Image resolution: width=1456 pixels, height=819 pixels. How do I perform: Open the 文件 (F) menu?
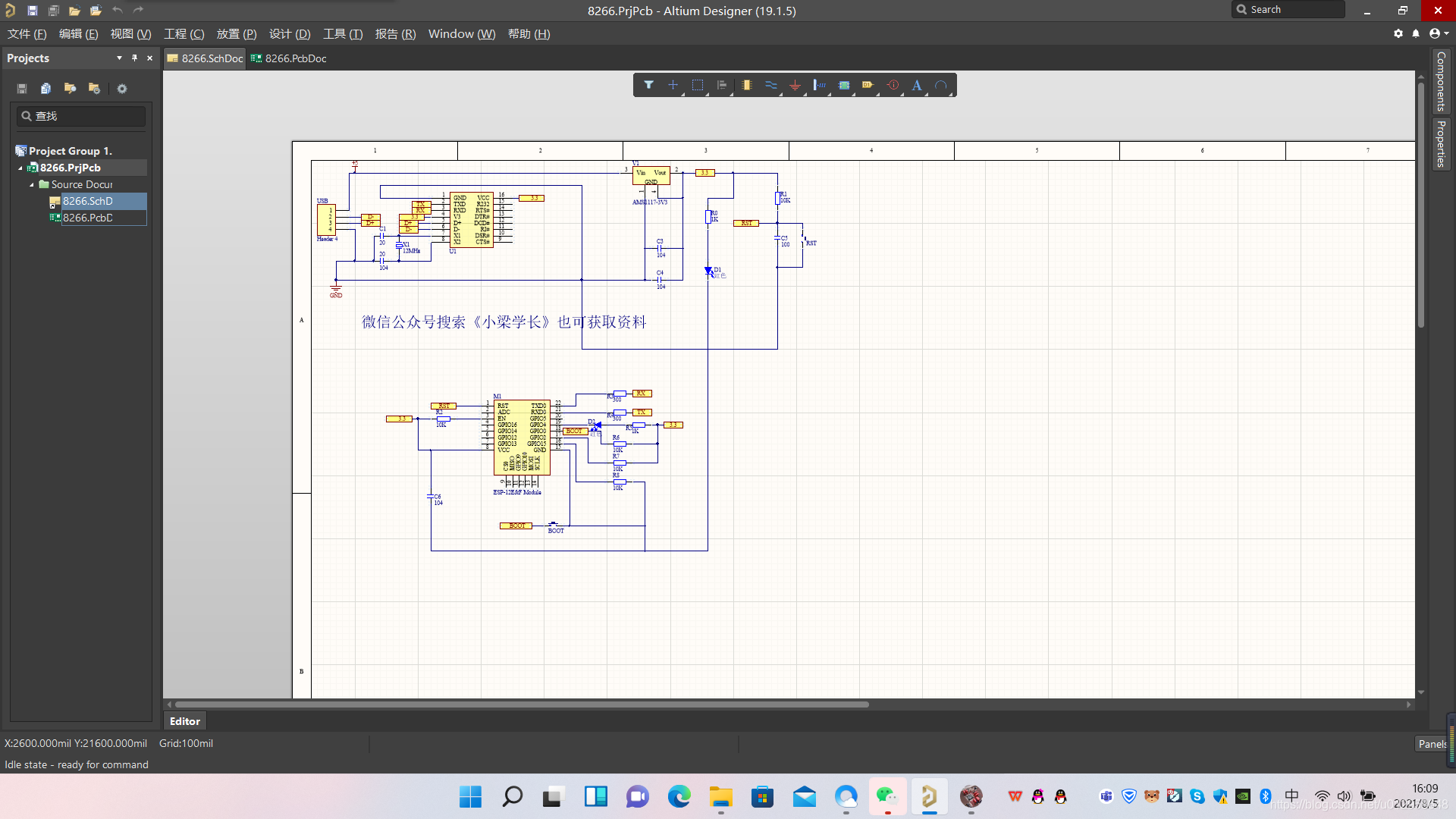[27, 34]
